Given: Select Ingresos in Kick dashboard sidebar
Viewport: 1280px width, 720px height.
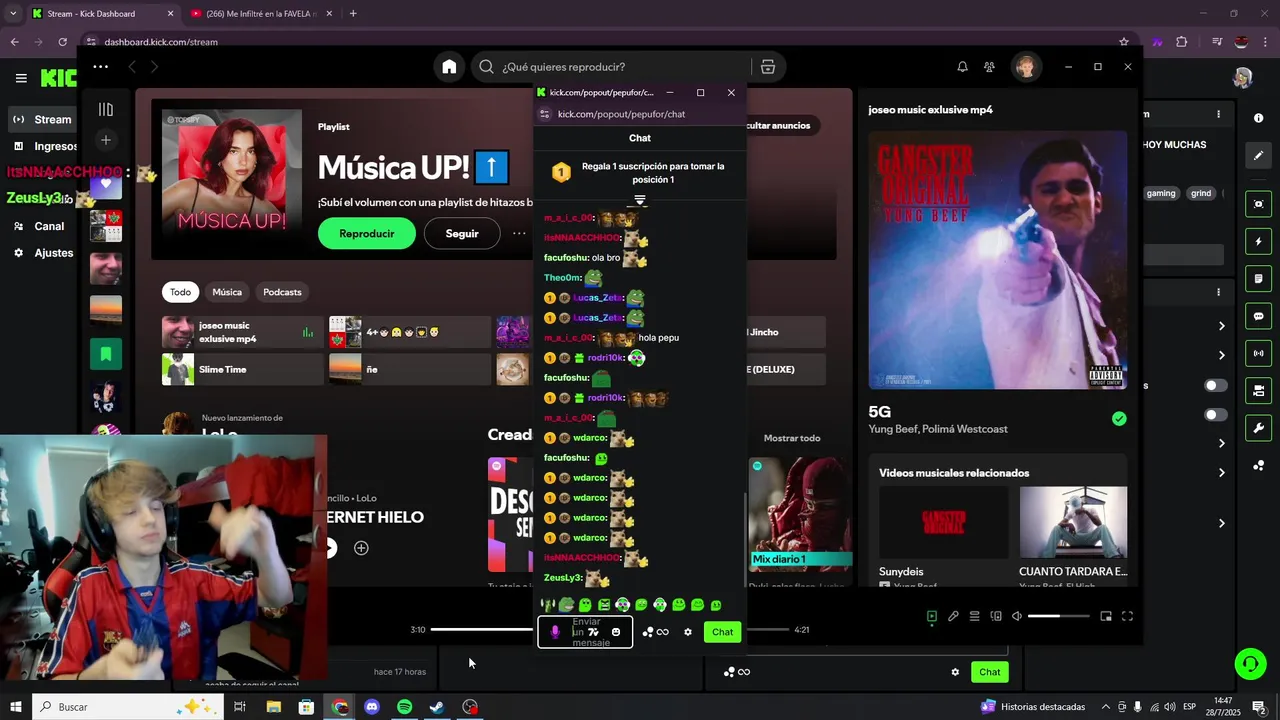Looking at the screenshot, I should 44,146.
